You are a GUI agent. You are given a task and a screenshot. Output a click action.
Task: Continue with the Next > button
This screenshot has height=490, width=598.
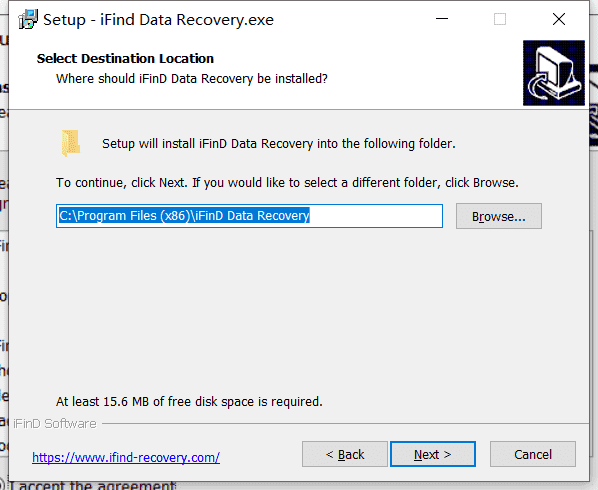pos(433,454)
